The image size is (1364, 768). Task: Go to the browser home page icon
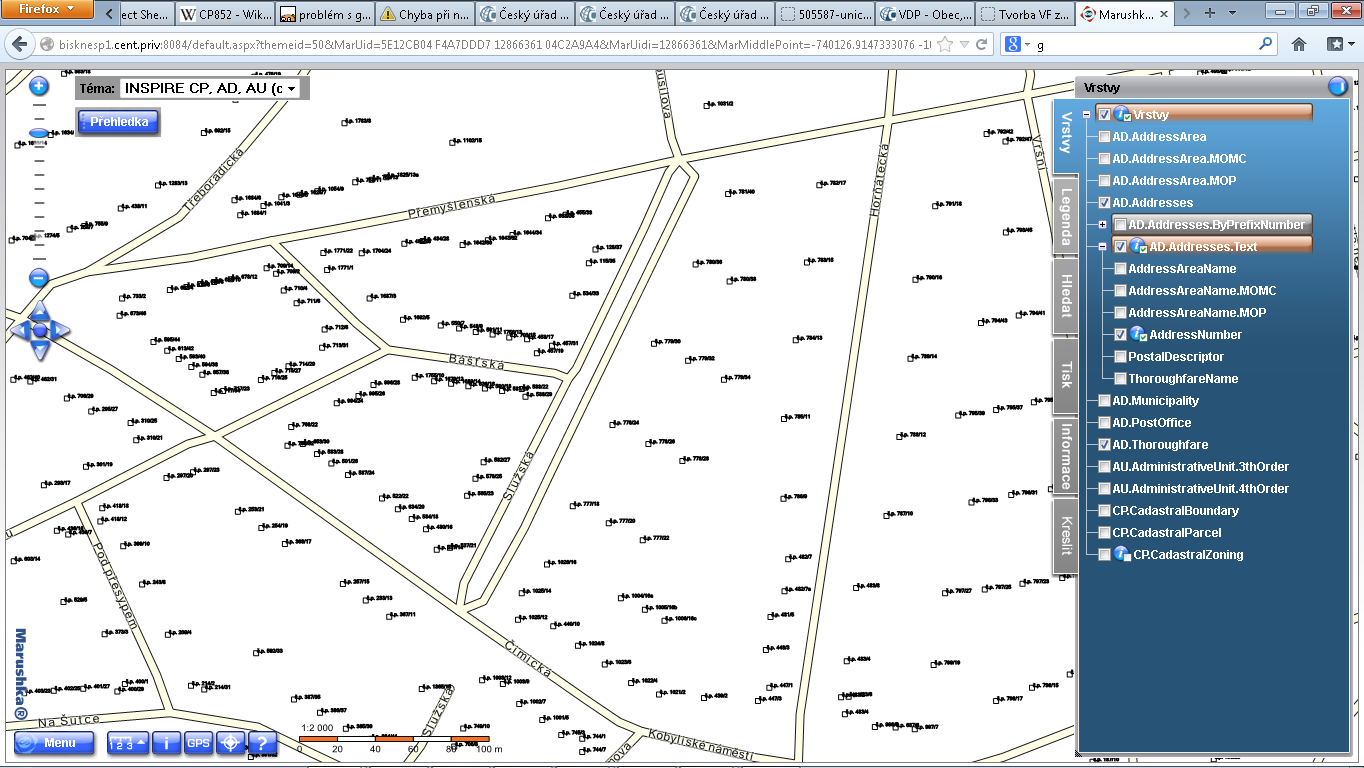1299,45
